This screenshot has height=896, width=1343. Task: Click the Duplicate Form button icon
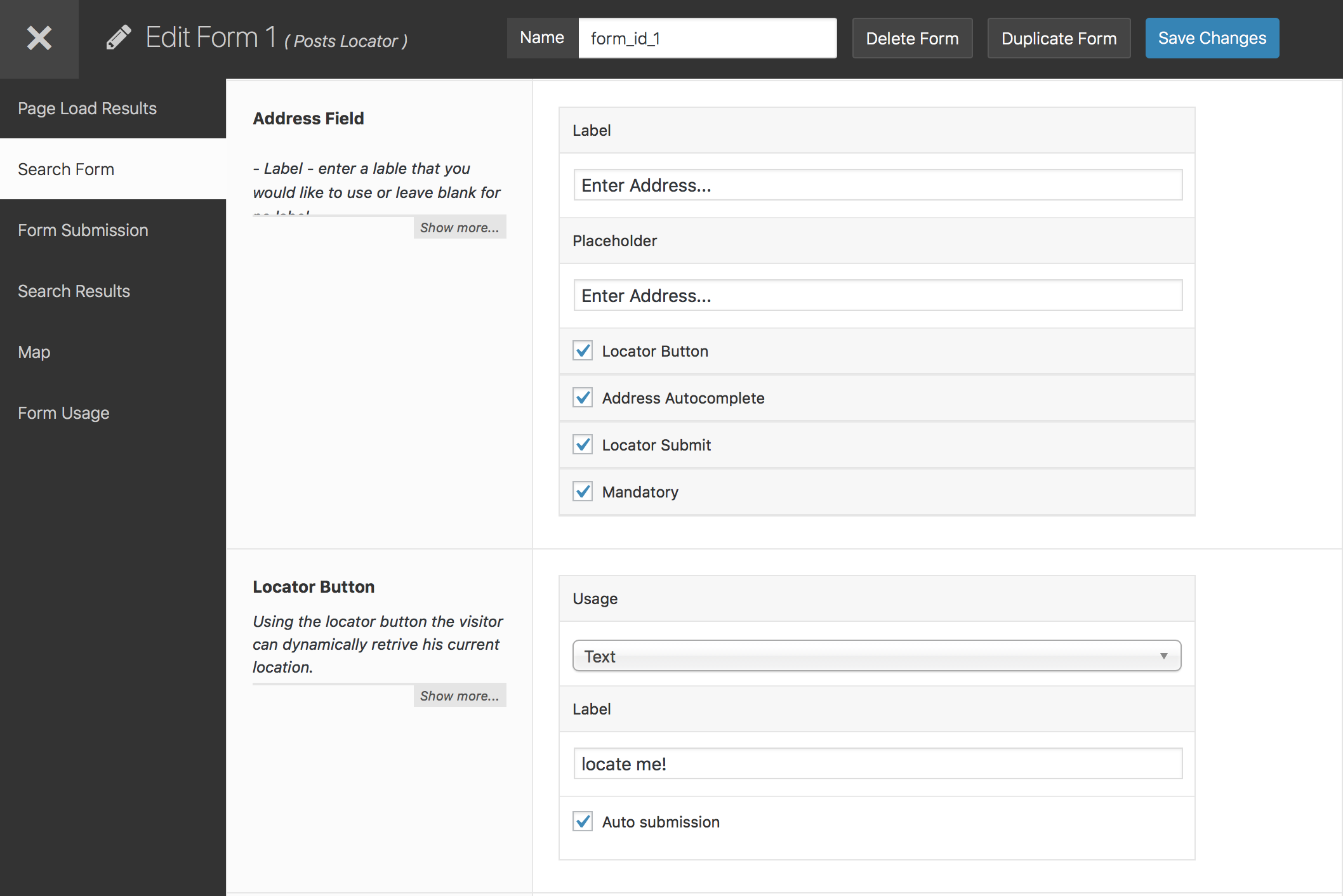1058,38
